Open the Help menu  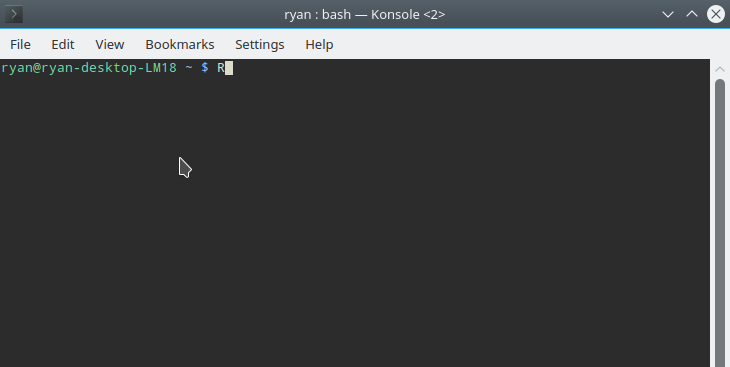tap(319, 44)
